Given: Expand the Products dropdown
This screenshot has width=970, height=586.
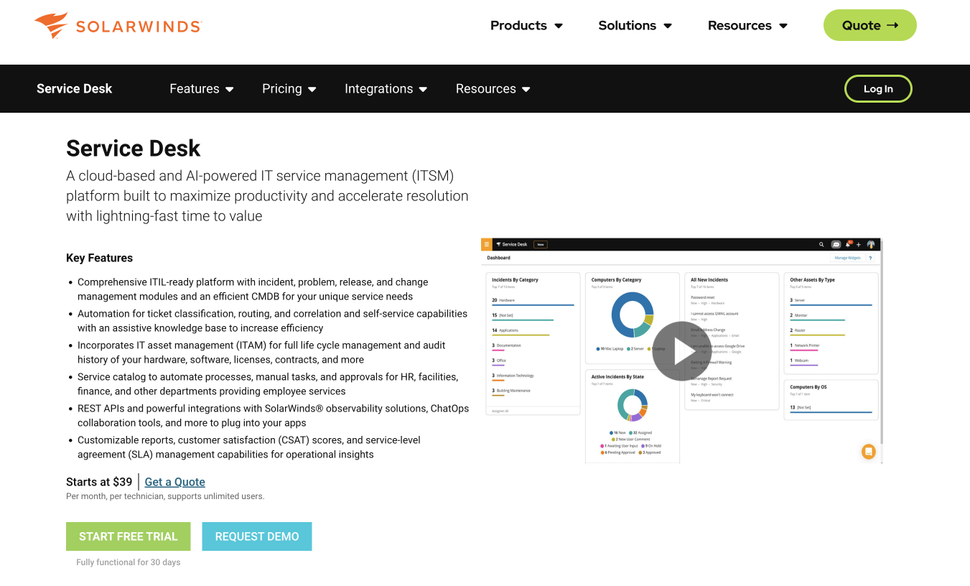Looking at the screenshot, I should coord(526,25).
